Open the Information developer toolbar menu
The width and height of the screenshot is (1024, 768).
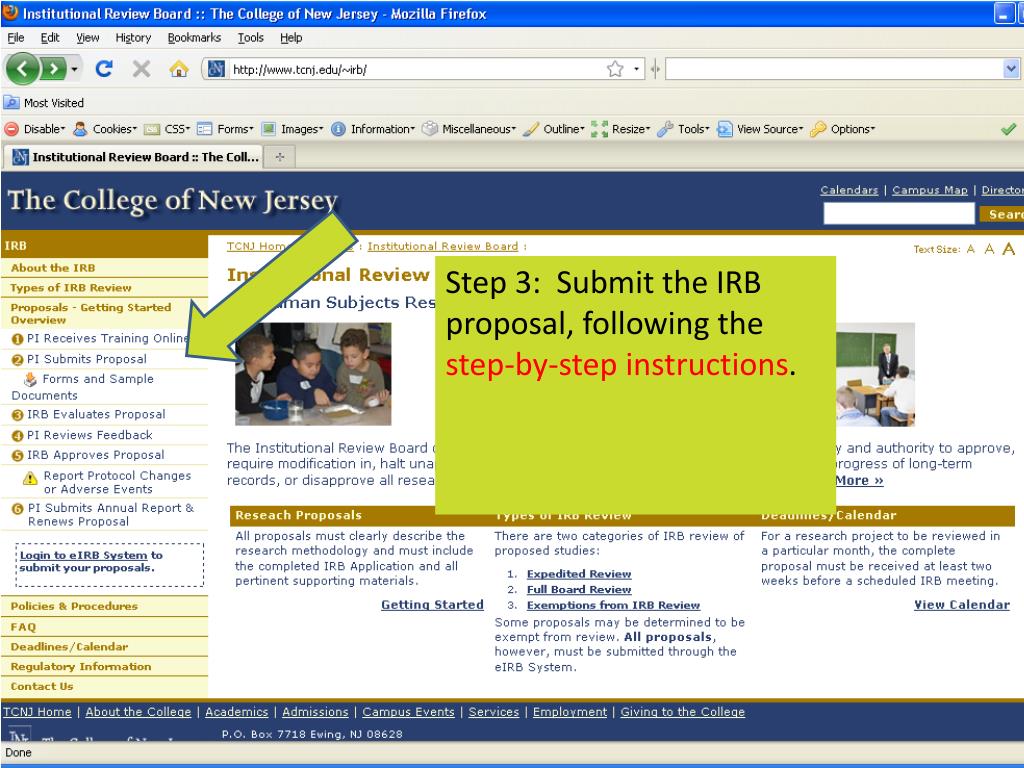pyautogui.click(x=373, y=129)
